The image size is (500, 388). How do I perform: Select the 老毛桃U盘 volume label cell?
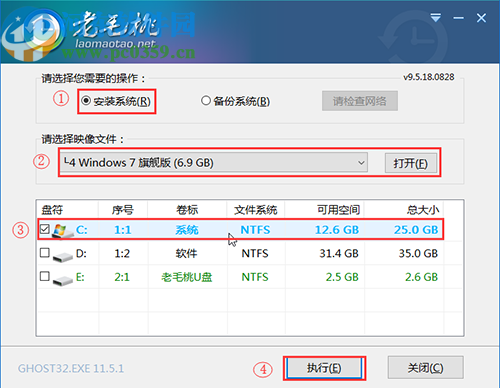pos(187,277)
